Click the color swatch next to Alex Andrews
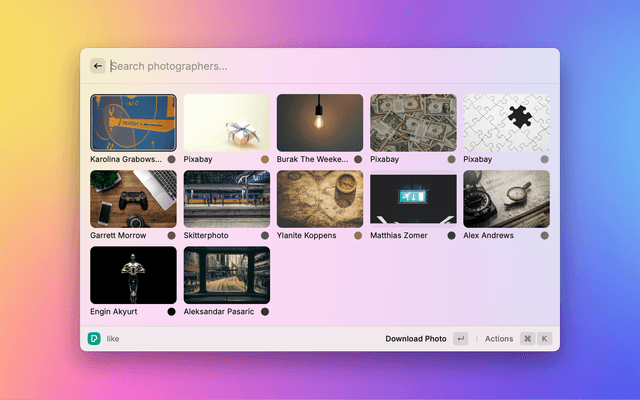 [x=545, y=236]
